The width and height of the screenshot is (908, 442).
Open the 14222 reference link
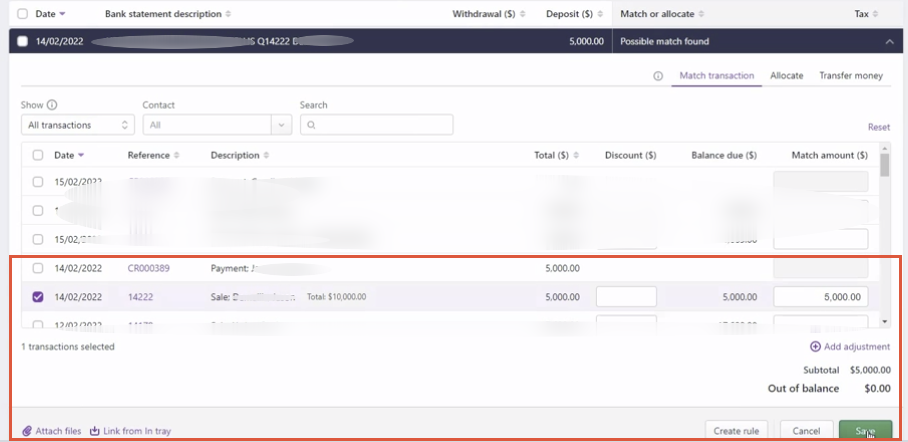(139, 297)
